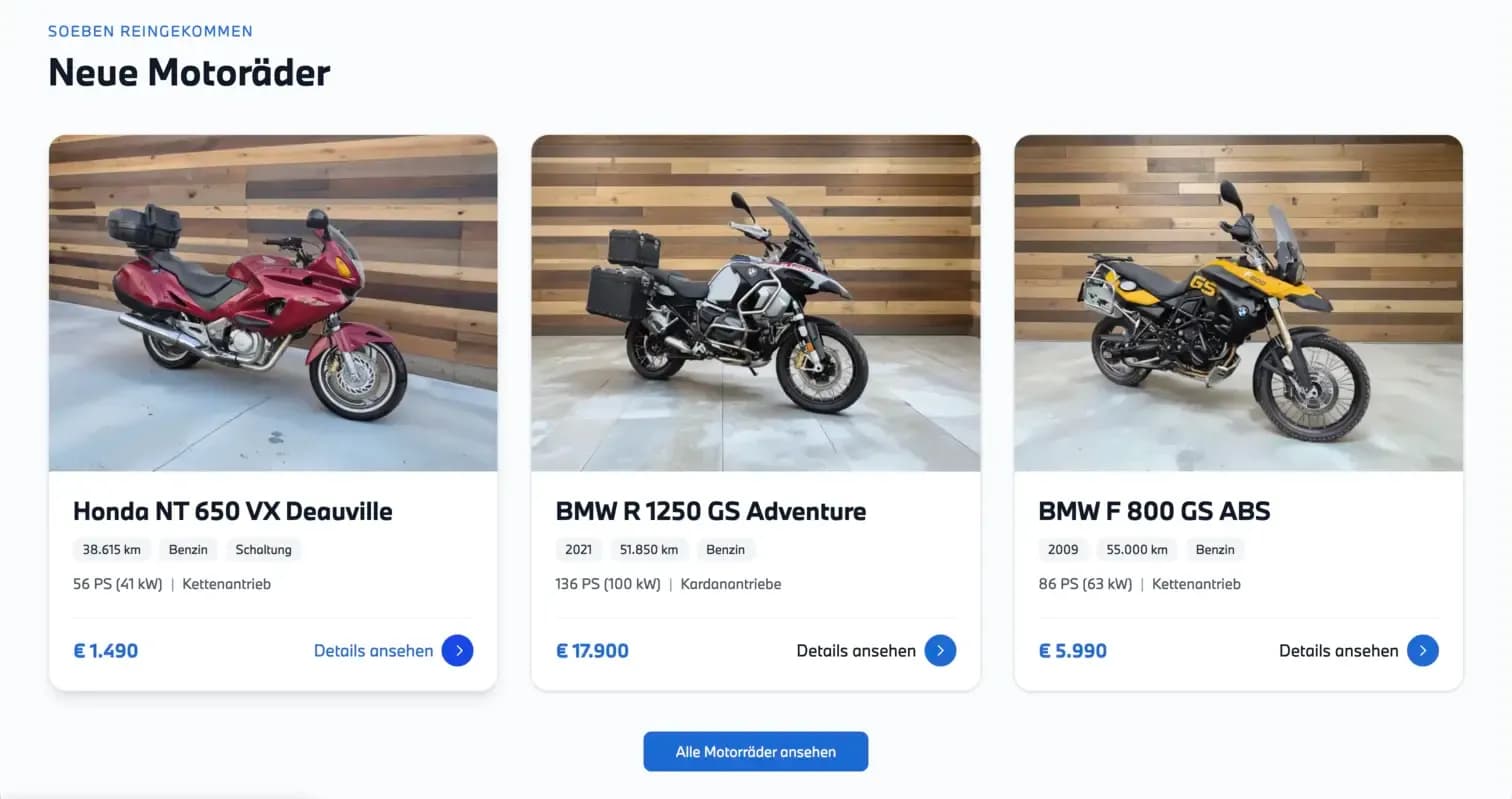Viewport: 1512px width, 799px height.
Task: Click the photo of the yellow BMW F 800 GS
Action: tap(1238, 301)
